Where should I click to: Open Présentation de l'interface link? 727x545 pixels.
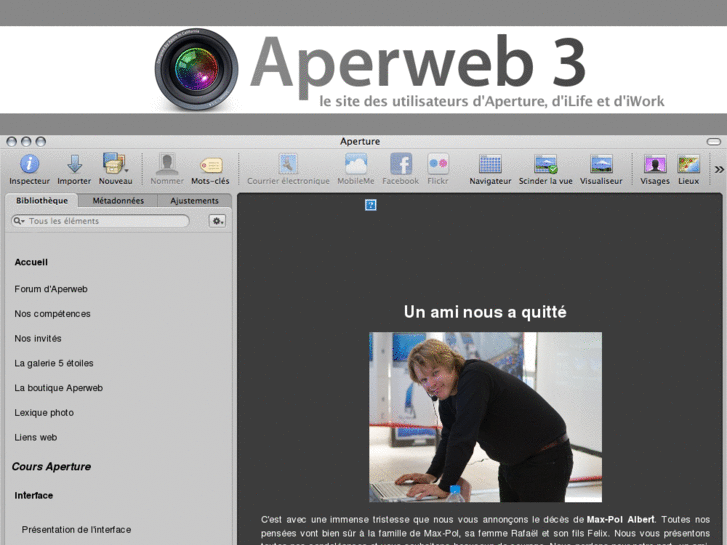click(77, 530)
